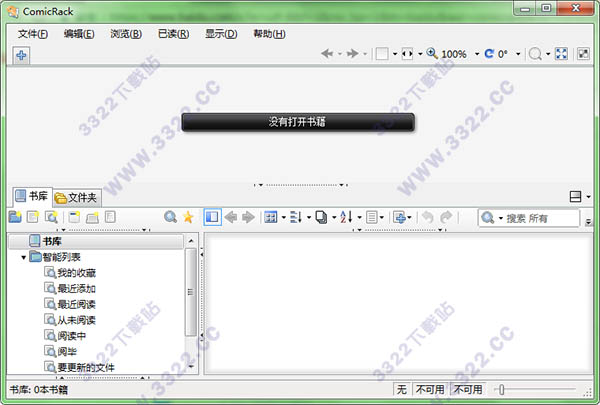Switch to the 书库 tab
600x405 pixels.
click(x=32, y=196)
